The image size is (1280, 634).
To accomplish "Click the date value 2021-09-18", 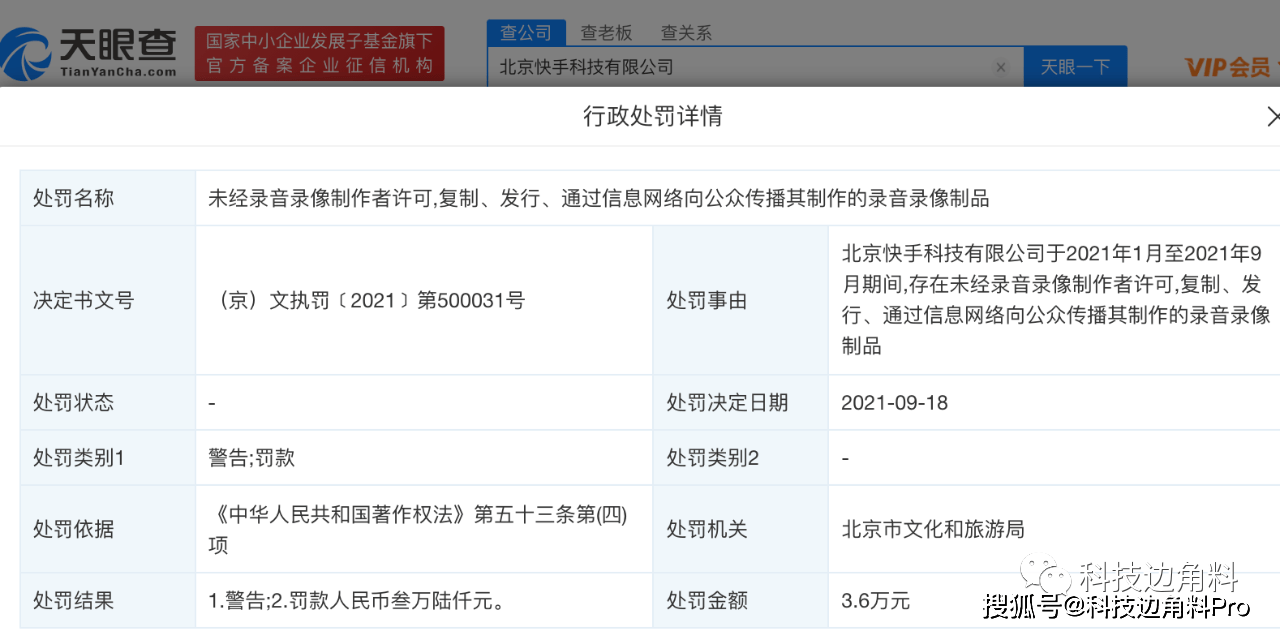I will (x=894, y=402).
